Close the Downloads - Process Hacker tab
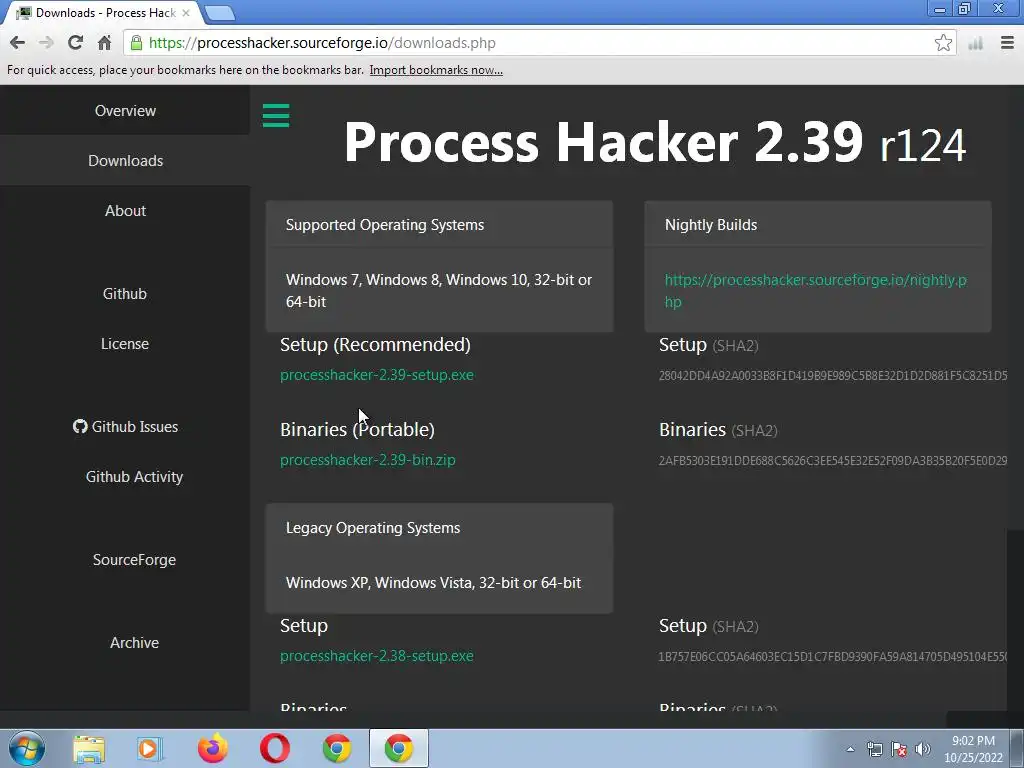The image size is (1024, 768). [185, 13]
